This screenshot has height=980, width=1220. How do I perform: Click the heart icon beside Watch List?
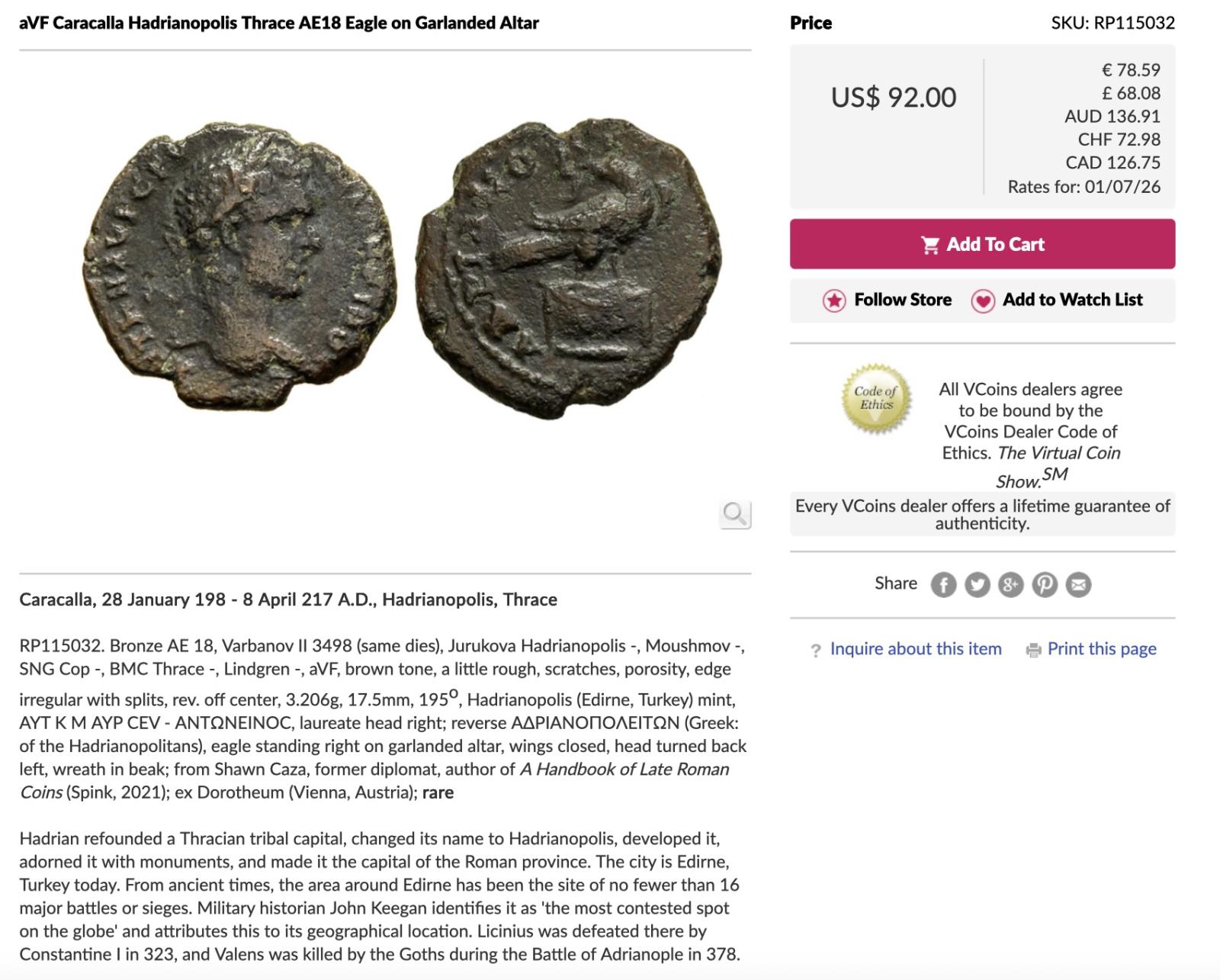coord(983,300)
